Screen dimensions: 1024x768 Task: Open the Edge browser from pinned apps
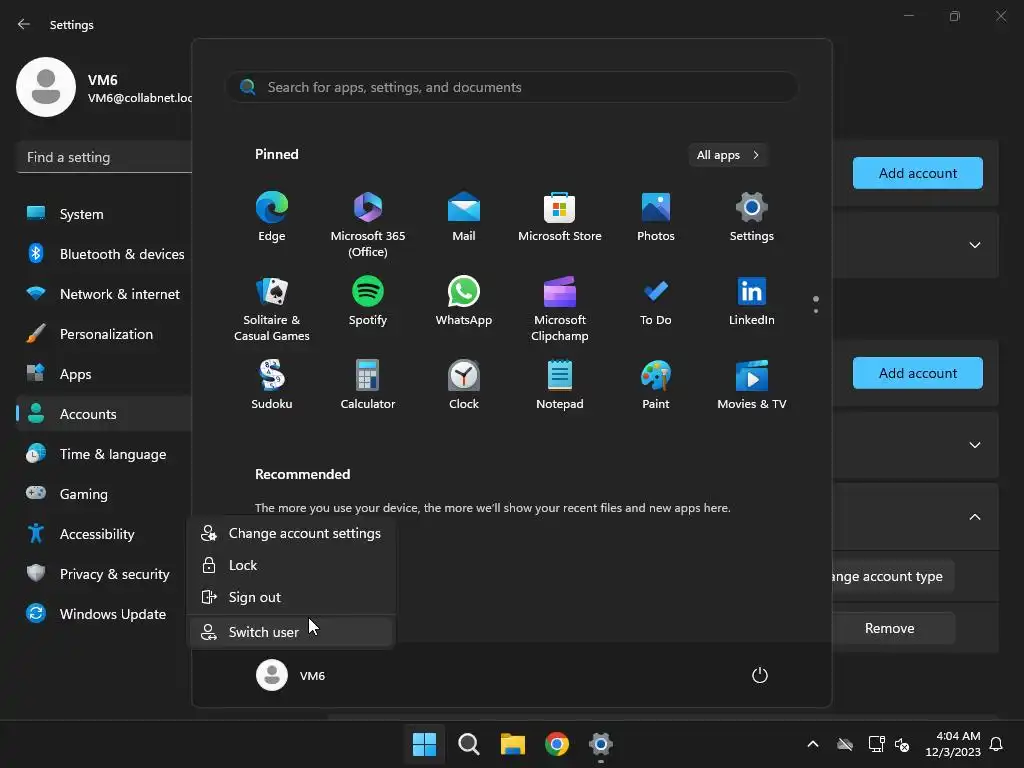click(x=272, y=217)
